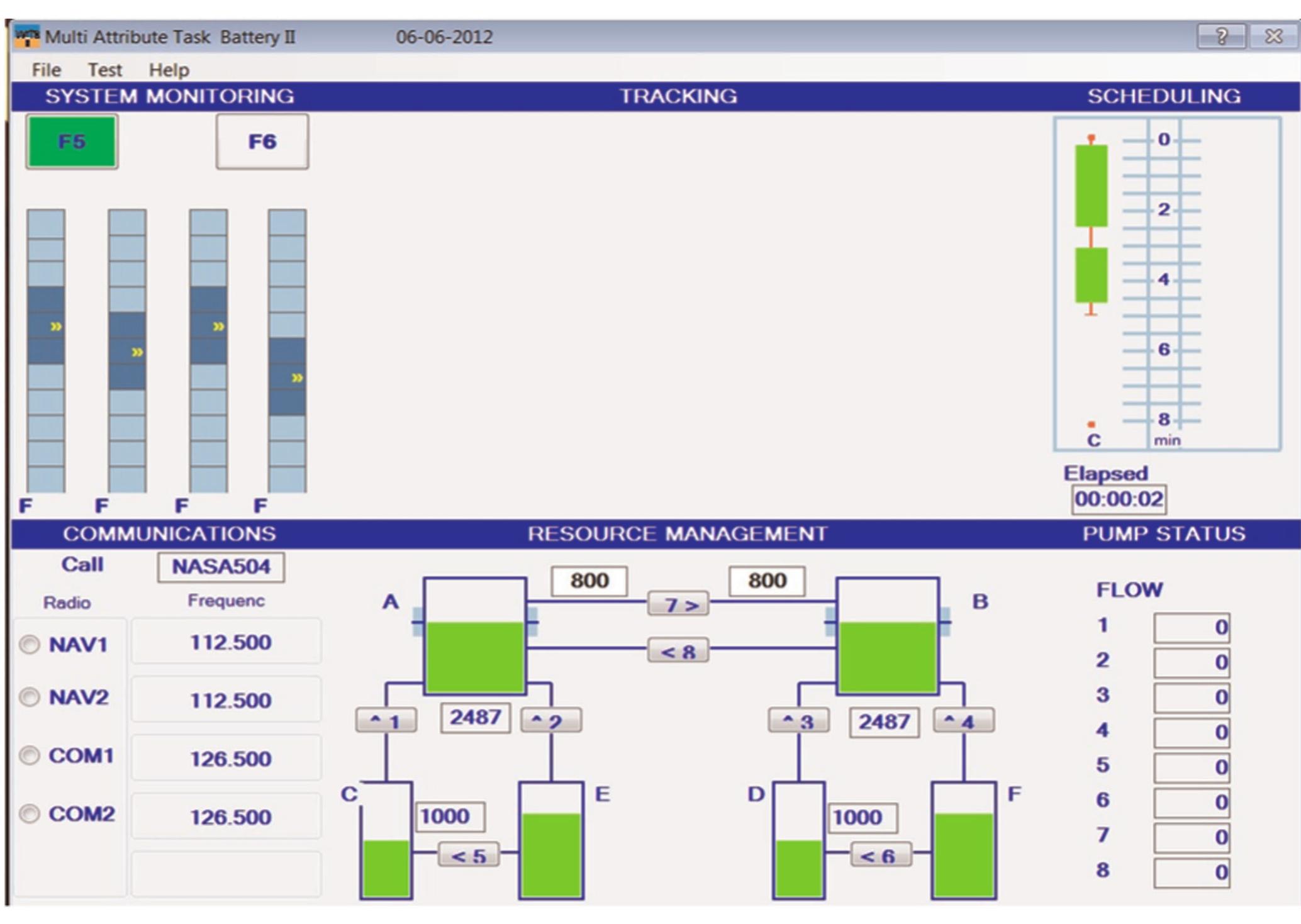Toggle pump 6 between tanks F and D

click(881, 855)
